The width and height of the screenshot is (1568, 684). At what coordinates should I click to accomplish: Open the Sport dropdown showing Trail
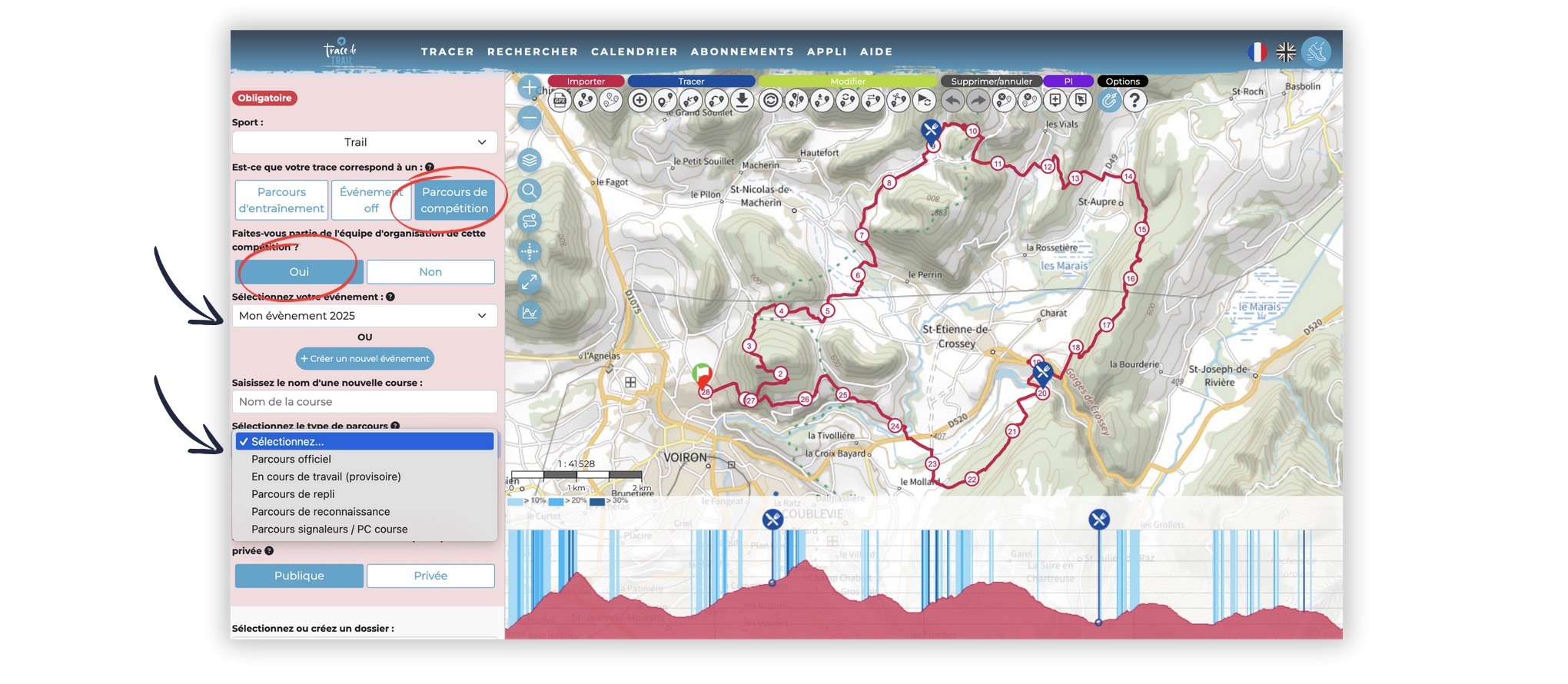click(x=364, y=142)
